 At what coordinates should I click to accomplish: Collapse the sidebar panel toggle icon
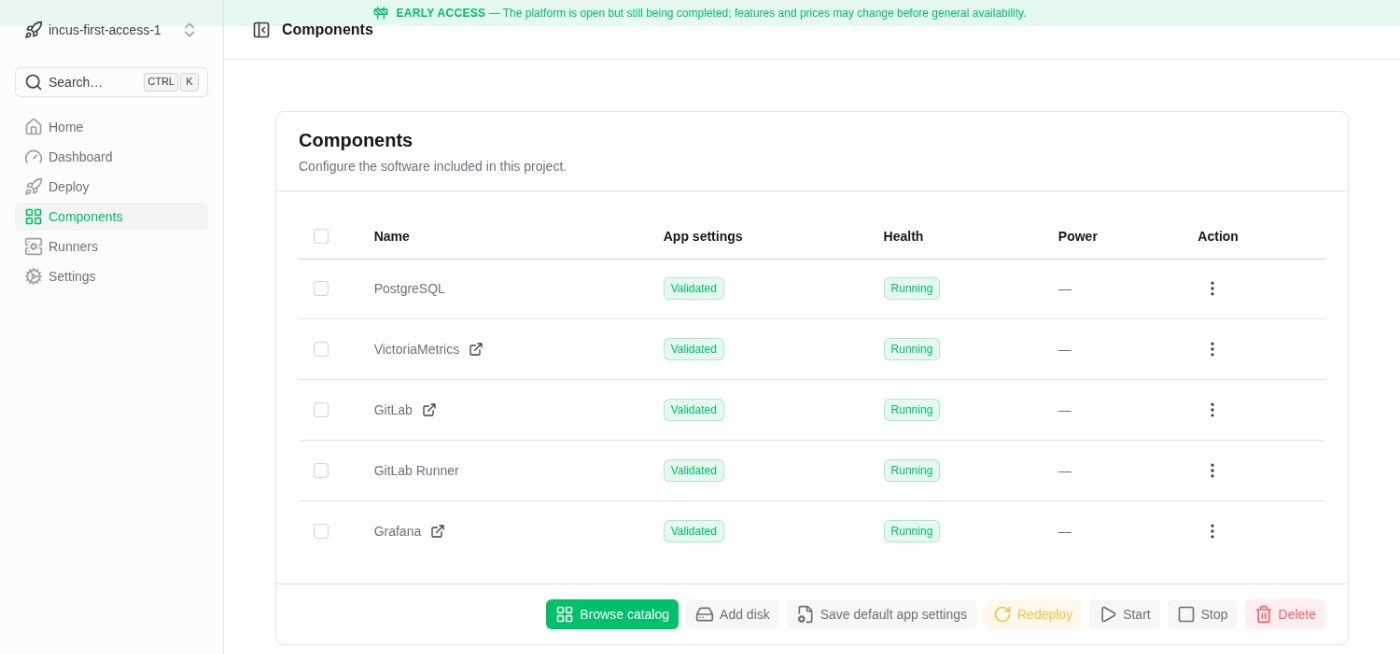[x=261, y=30]
